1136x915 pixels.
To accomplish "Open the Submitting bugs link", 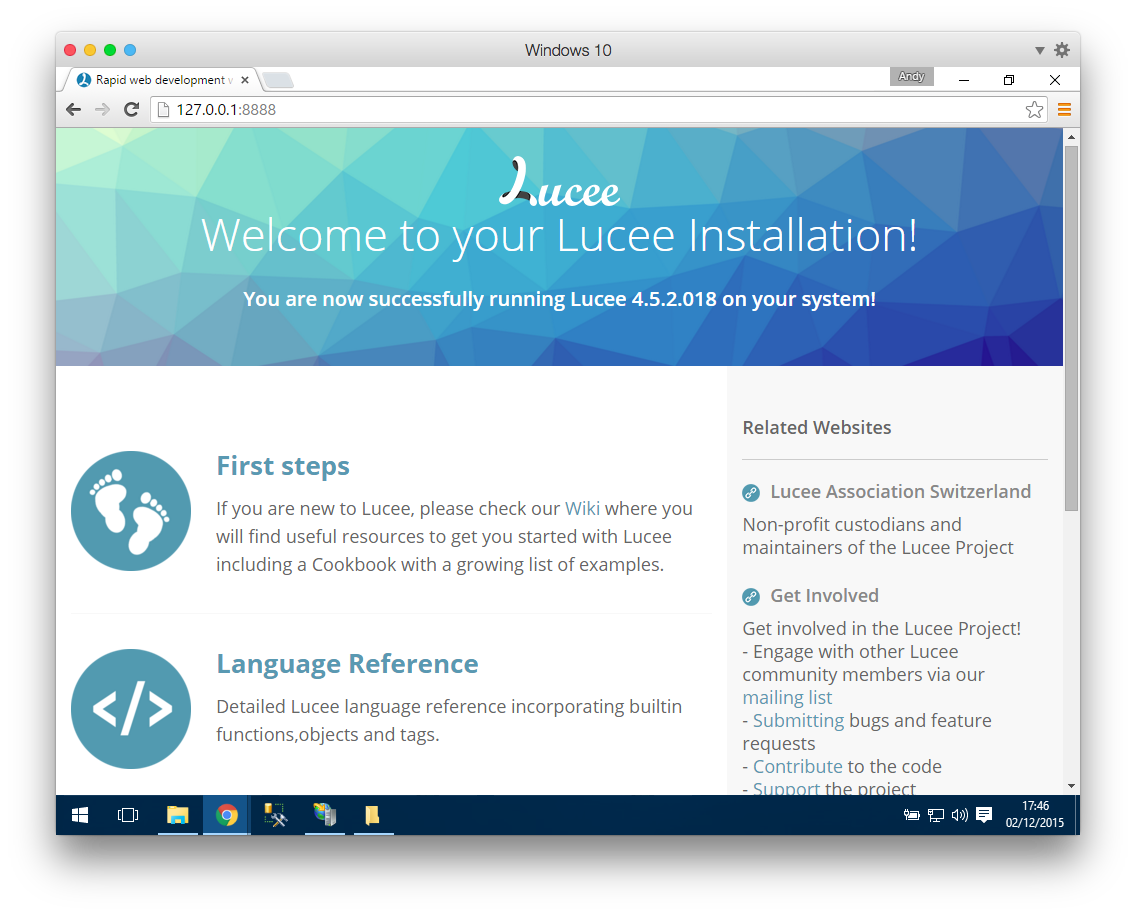I will click(798, 721).
